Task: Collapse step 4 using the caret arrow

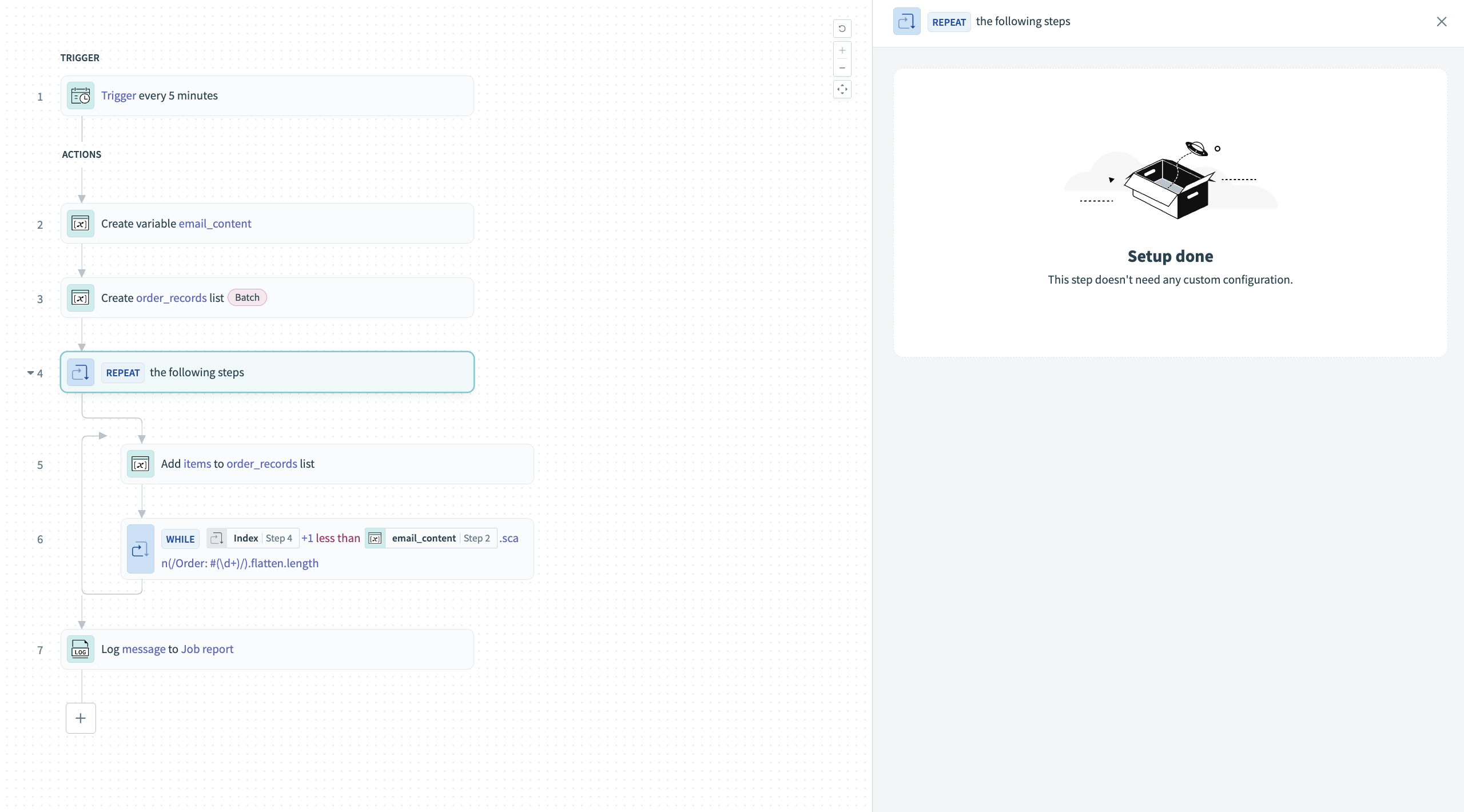Action: click(30, 373)
